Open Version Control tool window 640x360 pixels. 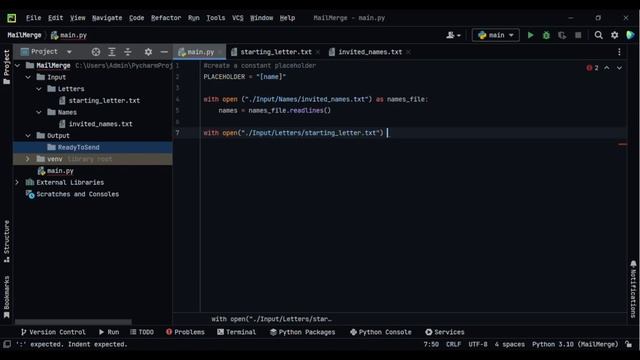[x=53, y=332]
